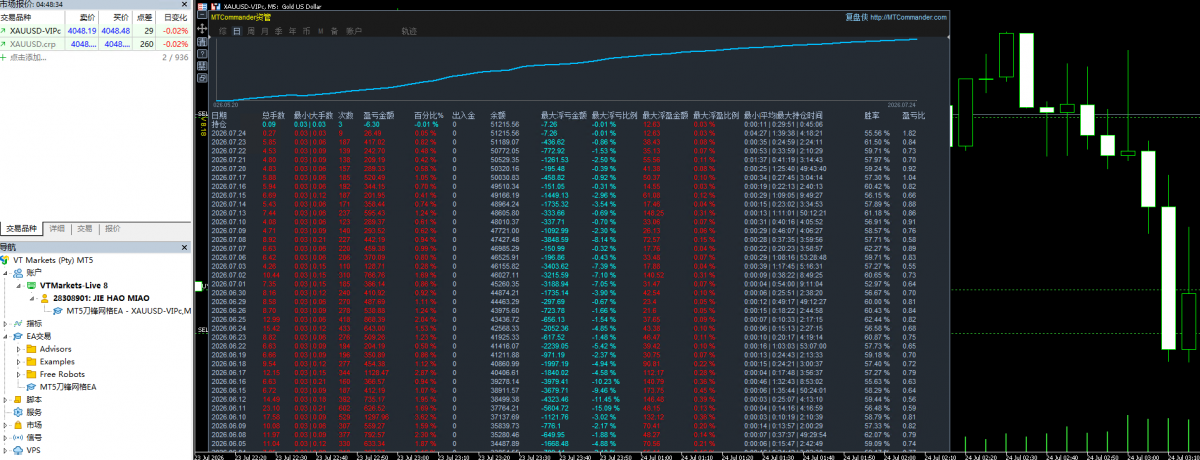The height and width of the screenshot is (460, 1200).
Task: Select the 周 weekly period tab in MTCommander
Action: point(250,31)
